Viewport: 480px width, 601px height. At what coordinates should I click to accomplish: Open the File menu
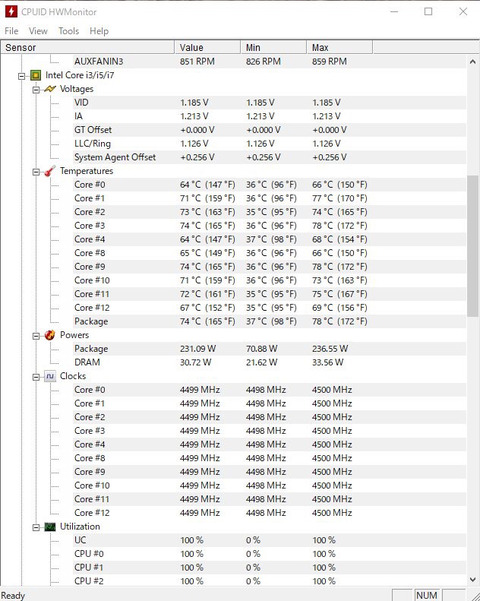(x=11, y=31)
